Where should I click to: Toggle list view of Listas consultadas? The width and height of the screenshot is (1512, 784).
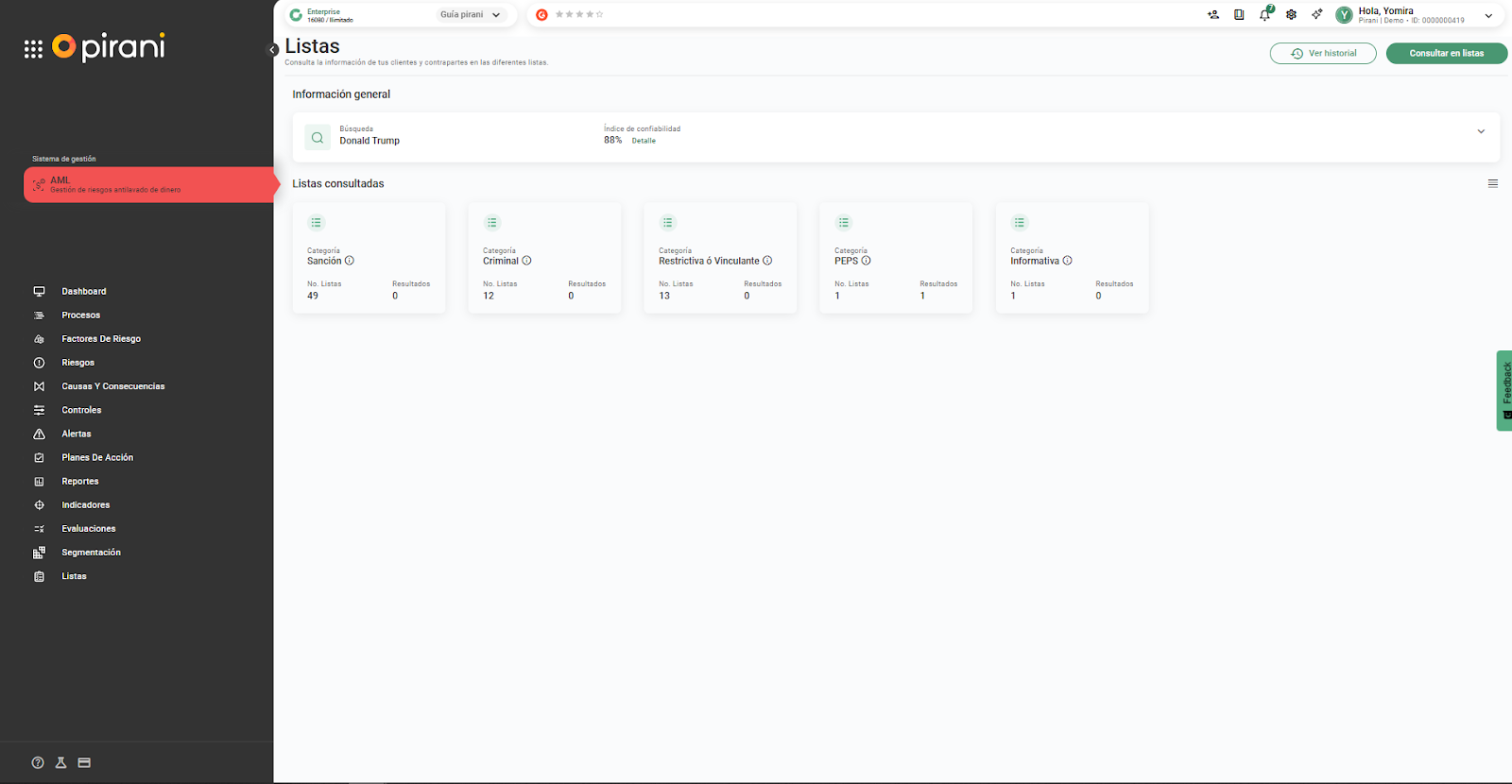tap(1493, 184)
